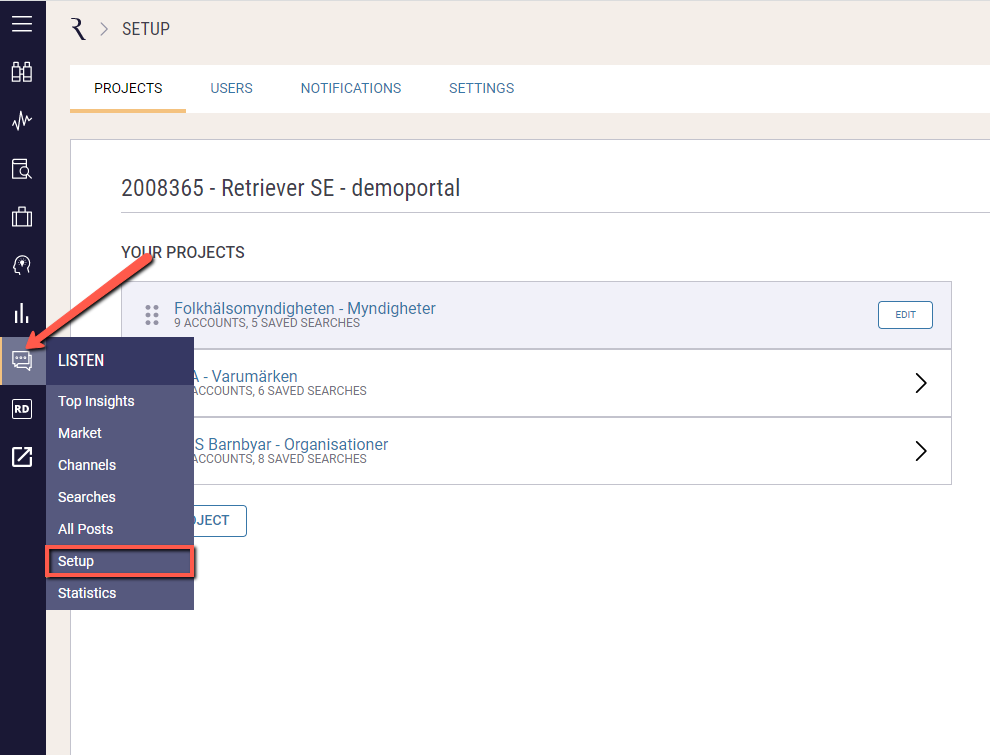990x755 pixels.
Task: Open the RD icon in sidebar
Action: tap(22, 409)
